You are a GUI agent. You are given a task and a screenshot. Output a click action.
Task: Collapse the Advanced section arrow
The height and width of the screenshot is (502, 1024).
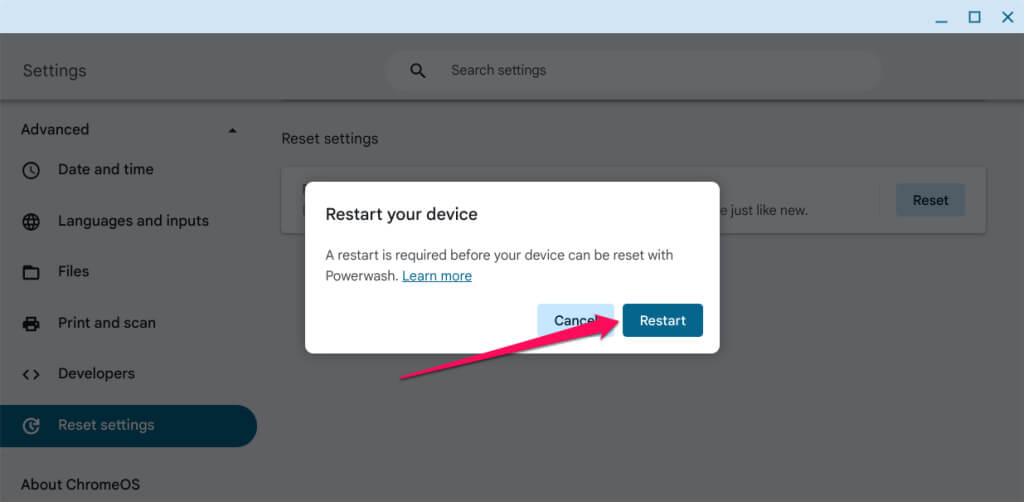click(x=232, y=130)
